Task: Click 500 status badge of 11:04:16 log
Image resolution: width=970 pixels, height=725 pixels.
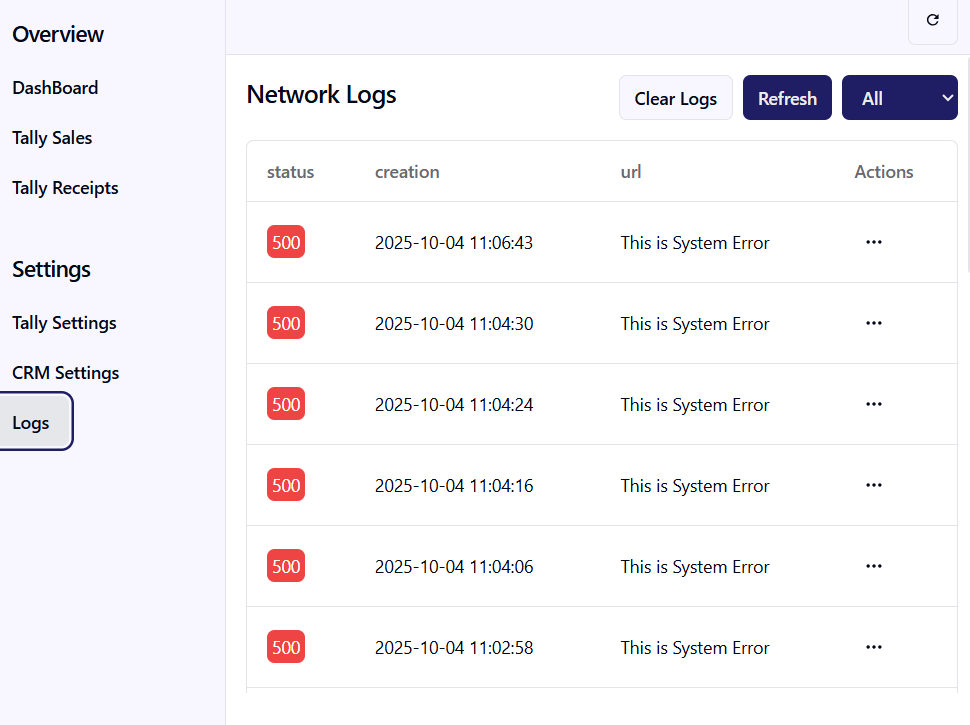Action: click(286, 485)
